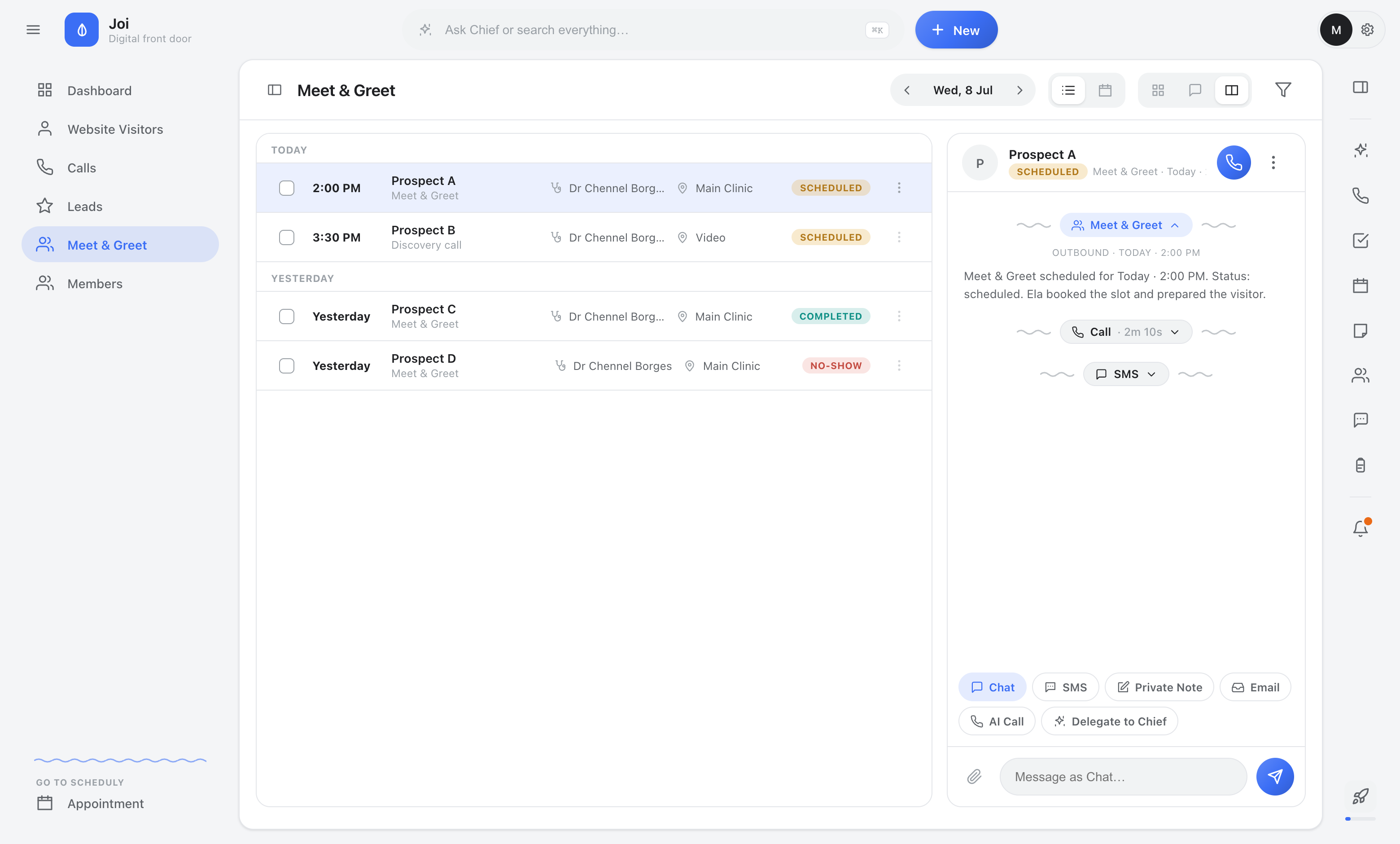Switch to conversation-only layout
Image resolution: width=1400 pixels, height=844 pixels.
(1195, 90)
